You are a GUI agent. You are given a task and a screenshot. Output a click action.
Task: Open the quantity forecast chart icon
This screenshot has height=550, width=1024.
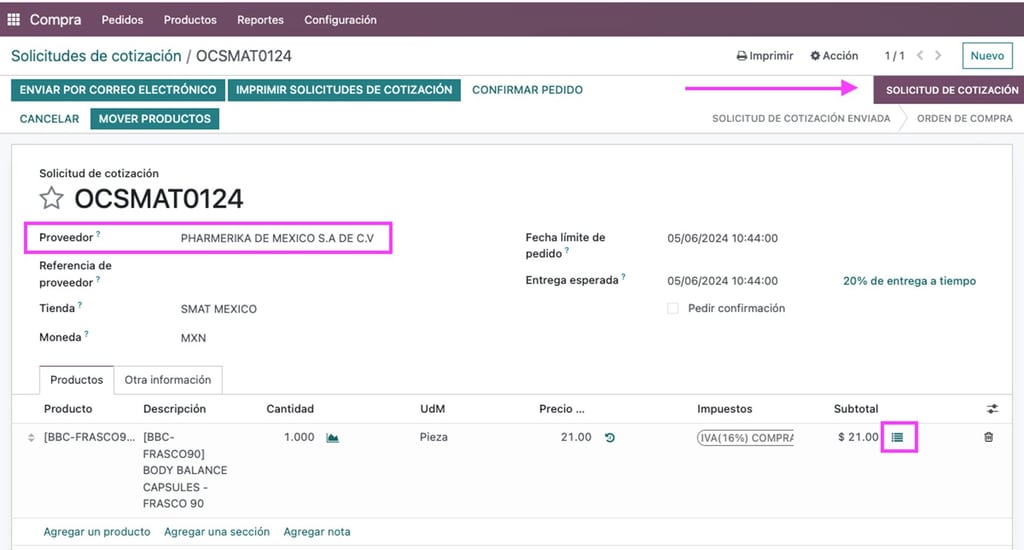click(x=332, y=438)
